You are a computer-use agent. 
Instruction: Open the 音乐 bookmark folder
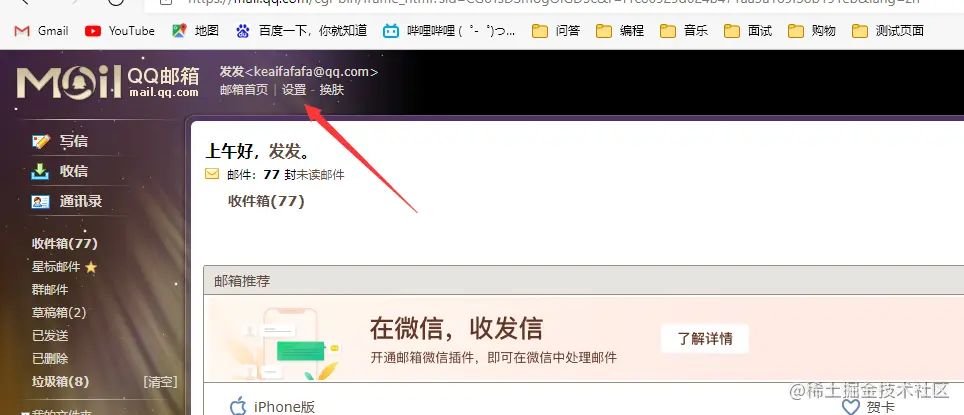pos(684,31)
